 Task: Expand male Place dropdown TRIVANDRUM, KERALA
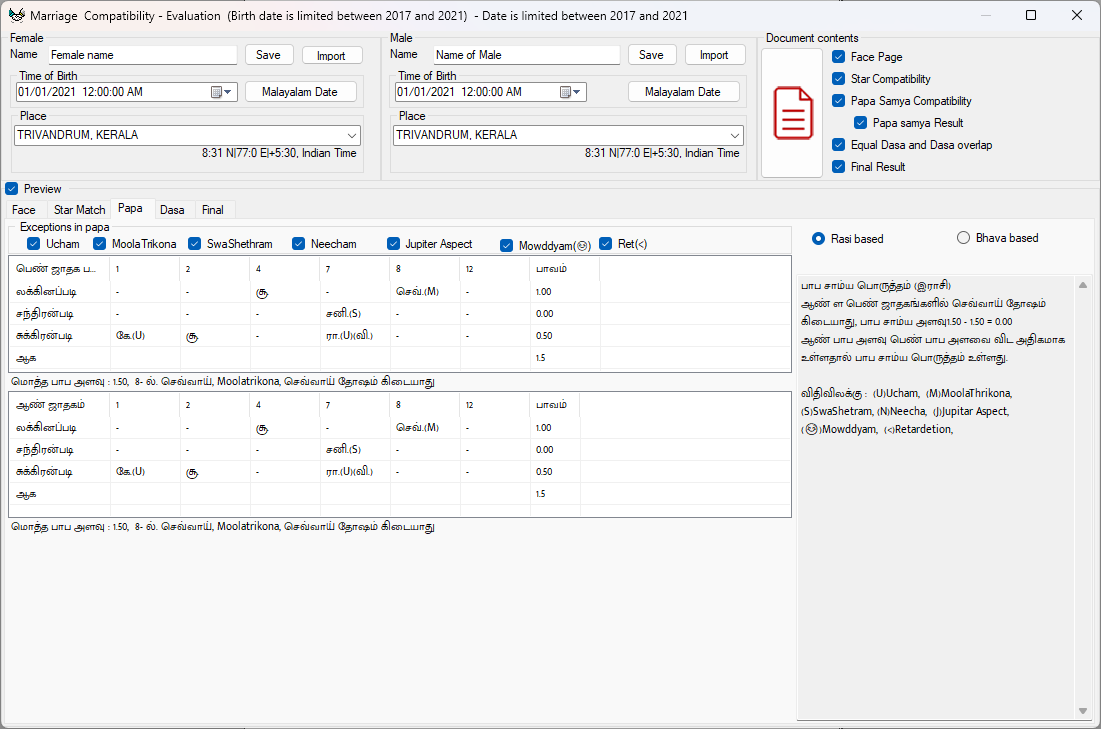734,136
